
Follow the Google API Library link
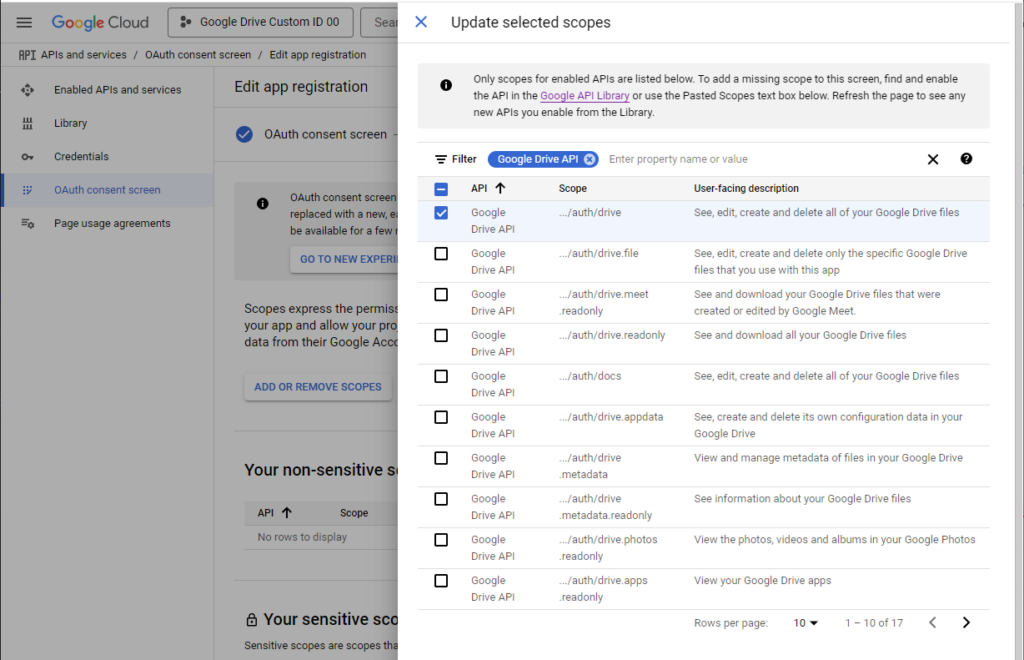(584, 95)
